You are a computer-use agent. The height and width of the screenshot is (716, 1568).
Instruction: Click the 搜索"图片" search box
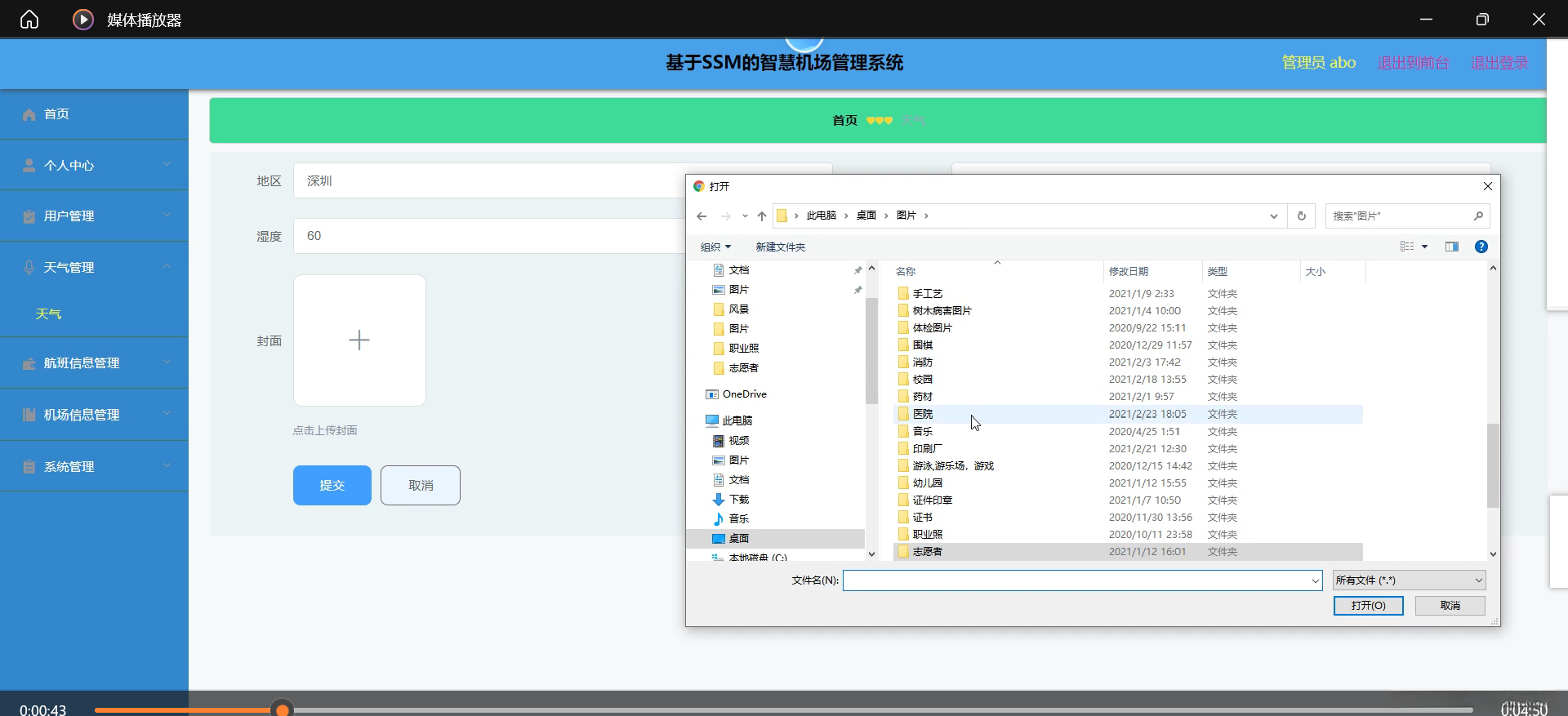pos(1407,216)
